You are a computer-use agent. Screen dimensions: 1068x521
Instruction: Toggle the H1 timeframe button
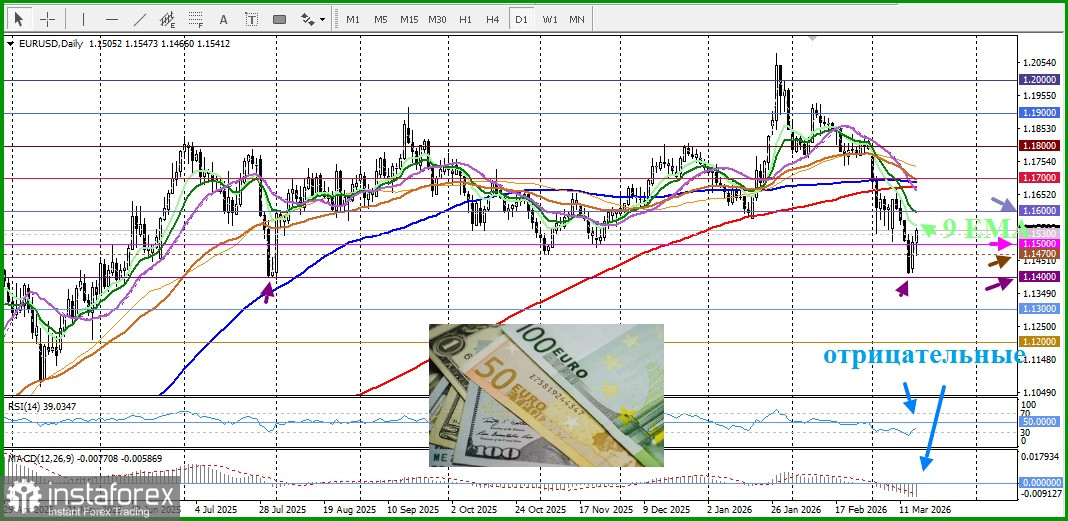point(465,19)
